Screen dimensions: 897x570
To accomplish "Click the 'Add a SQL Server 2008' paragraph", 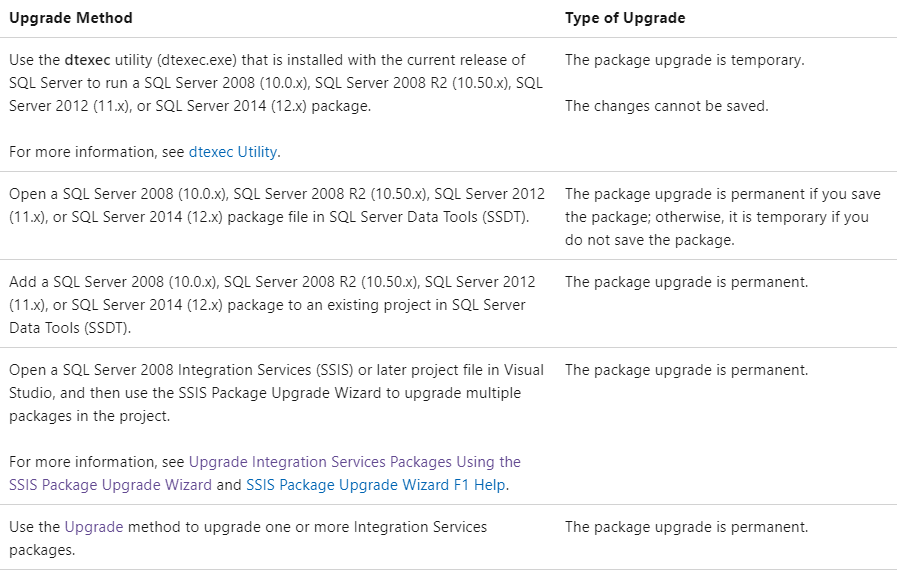I will click(272, 304).
